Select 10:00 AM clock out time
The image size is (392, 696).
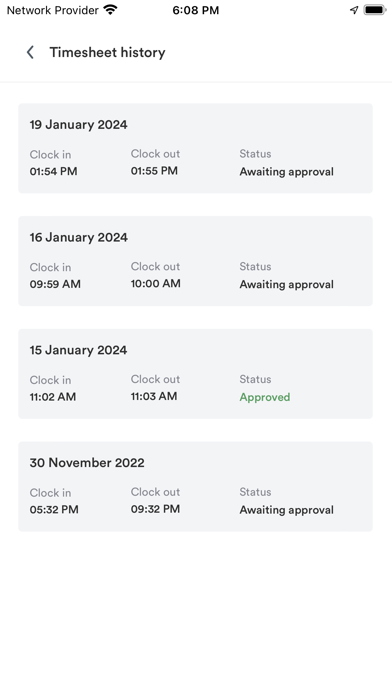(155, 284)
